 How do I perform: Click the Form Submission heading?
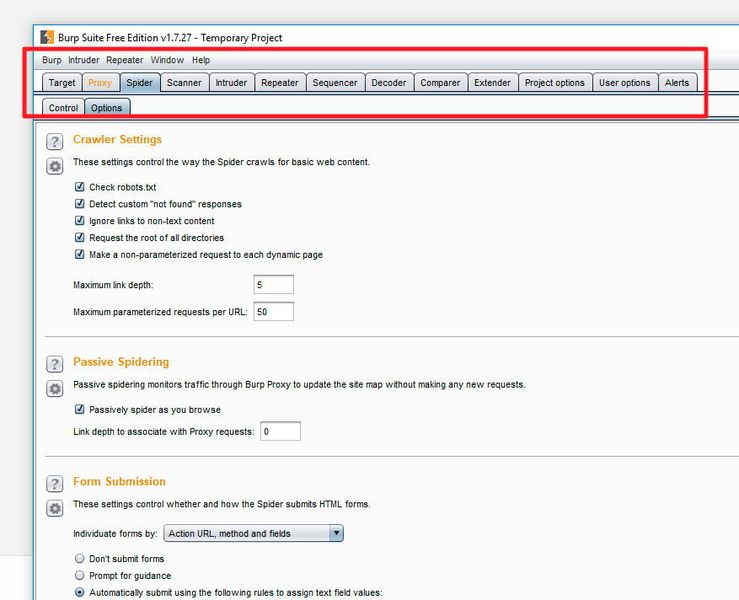[119, 481]
